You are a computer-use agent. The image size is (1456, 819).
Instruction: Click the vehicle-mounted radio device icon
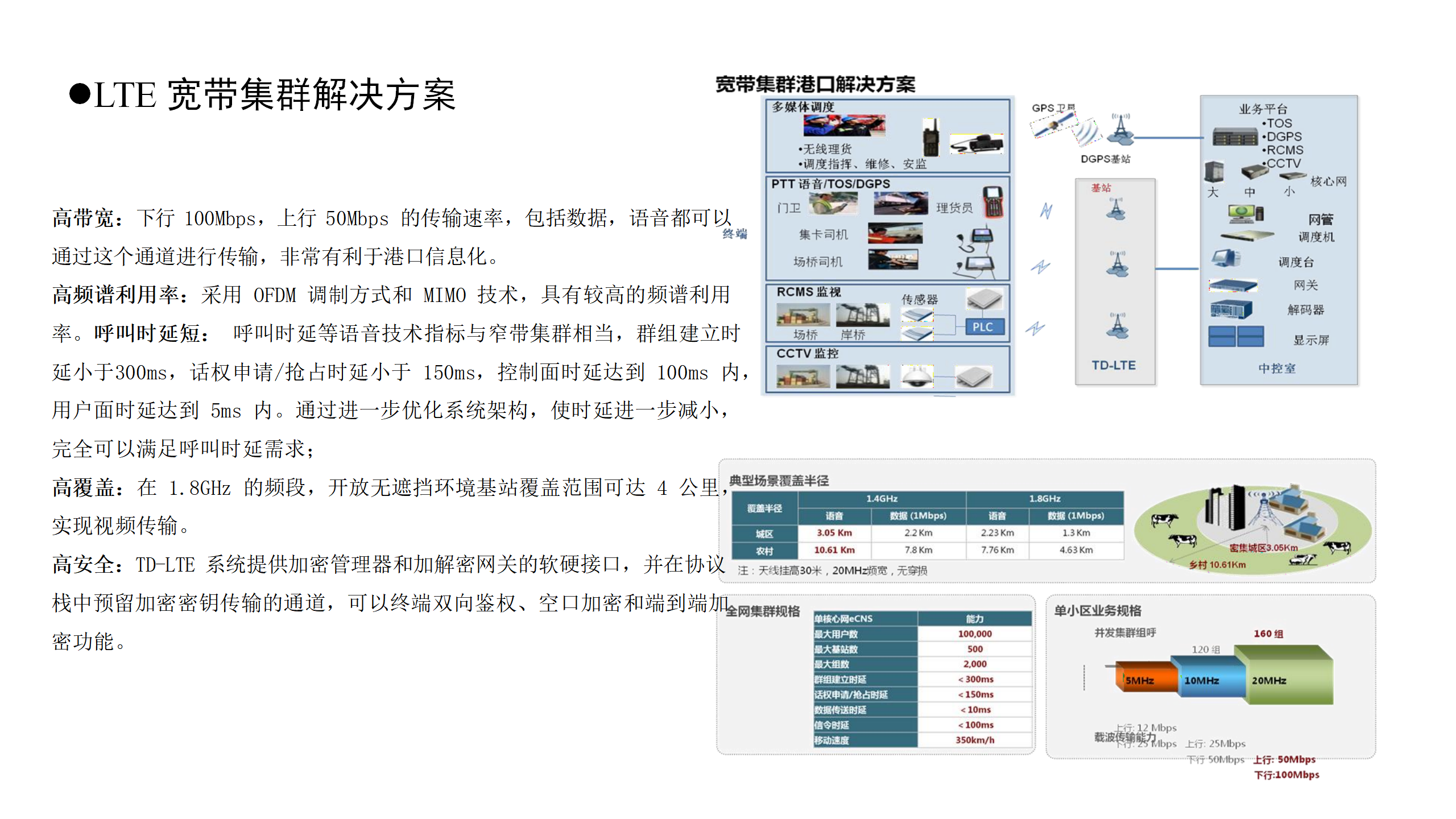click(x=977, y=144)
